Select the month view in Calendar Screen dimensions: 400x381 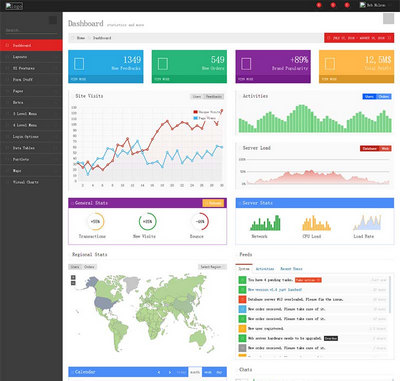tap(195, 372)
